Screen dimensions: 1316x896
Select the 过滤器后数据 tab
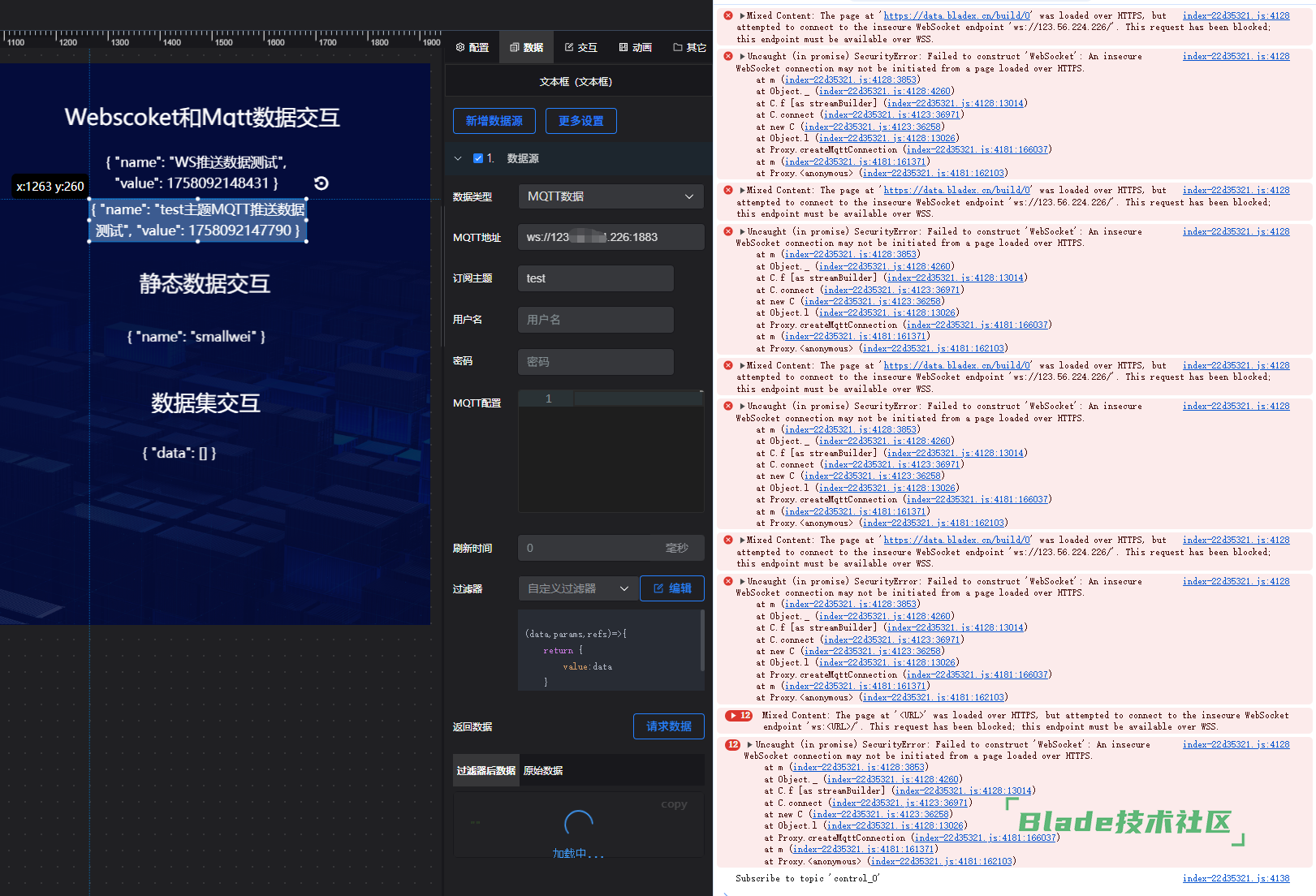[x=486, y=771]
